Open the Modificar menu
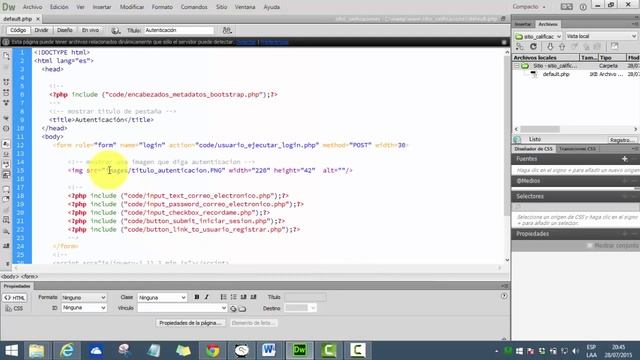 (132, 7)
